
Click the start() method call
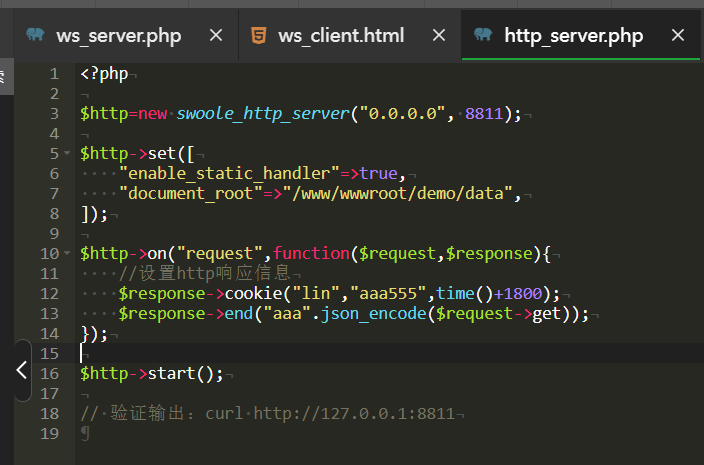185,373
